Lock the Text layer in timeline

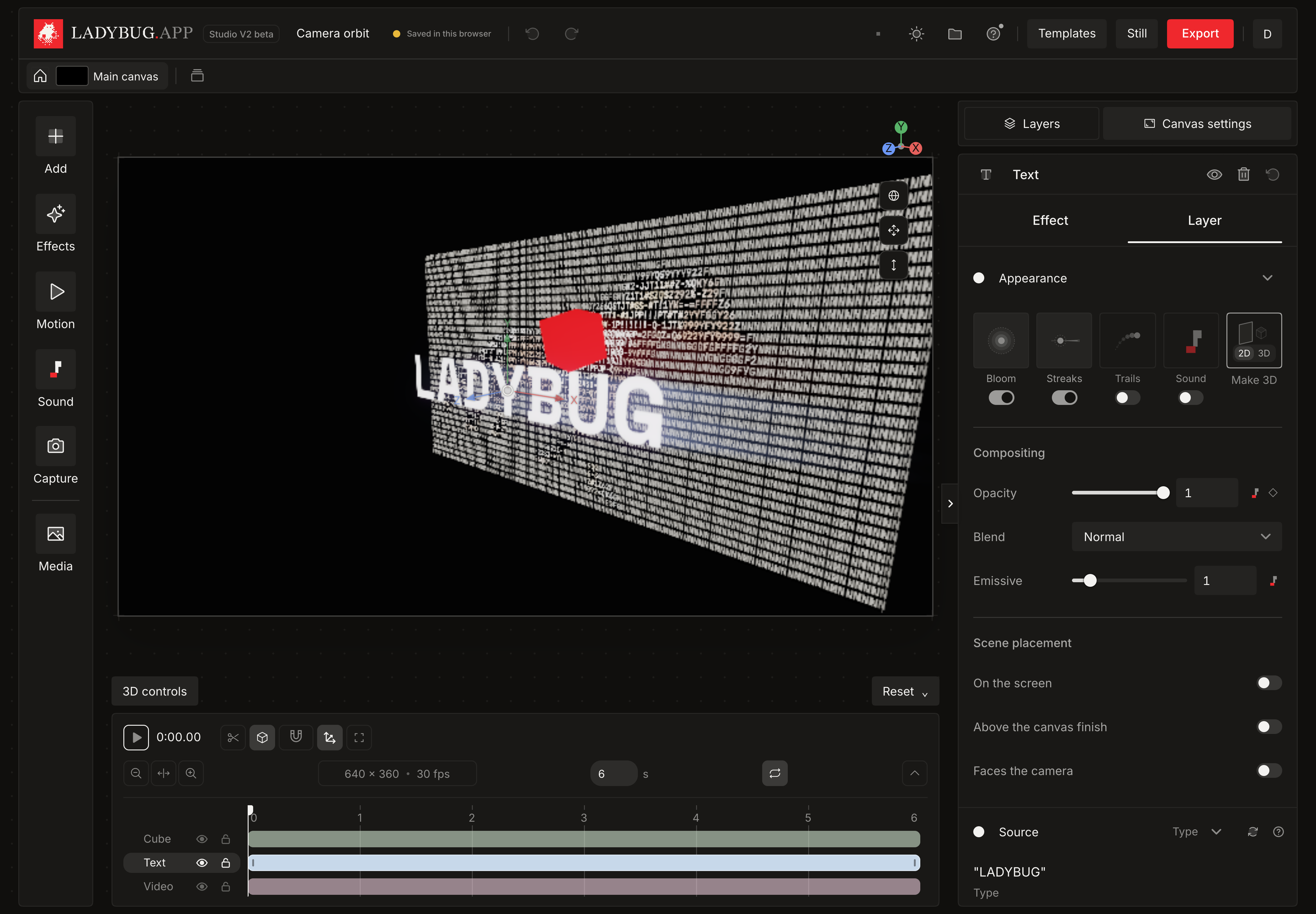click(x=226, y=863)
